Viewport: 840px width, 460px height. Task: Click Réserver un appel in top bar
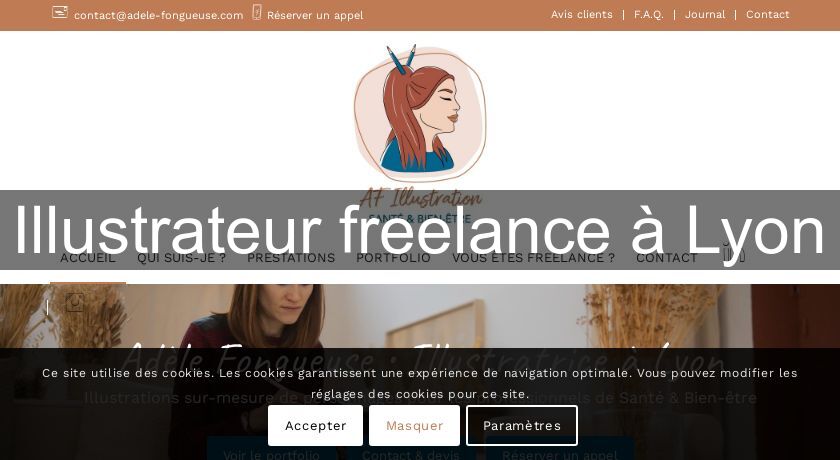[315, 16]
